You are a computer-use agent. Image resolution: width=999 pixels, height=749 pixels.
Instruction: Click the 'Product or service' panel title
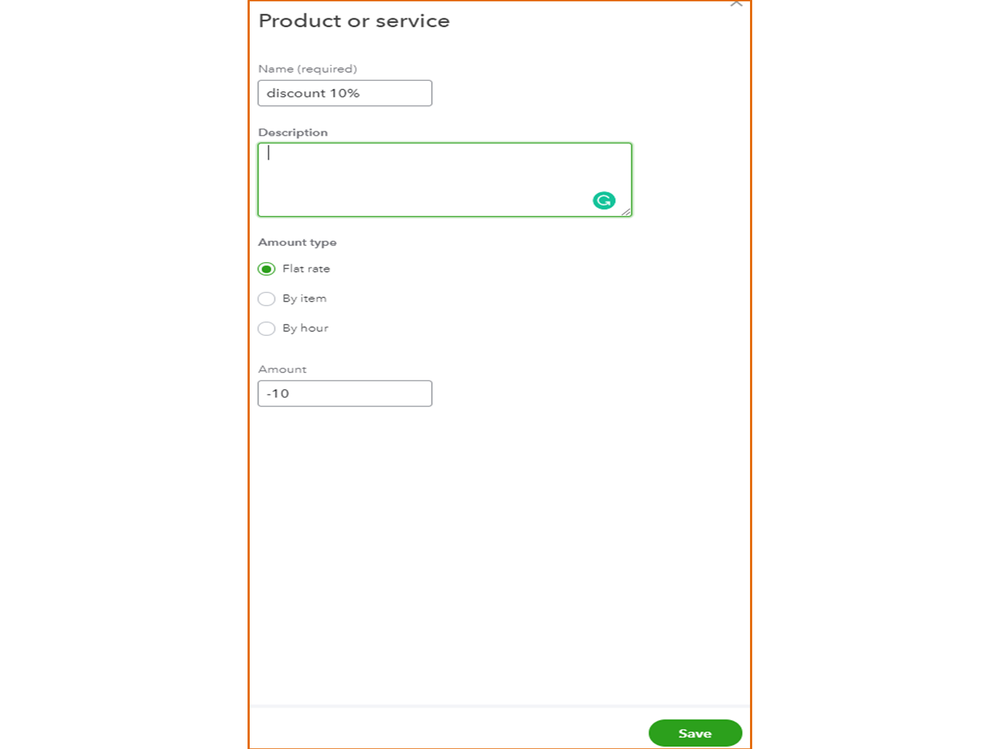click(x=354, y=21)
